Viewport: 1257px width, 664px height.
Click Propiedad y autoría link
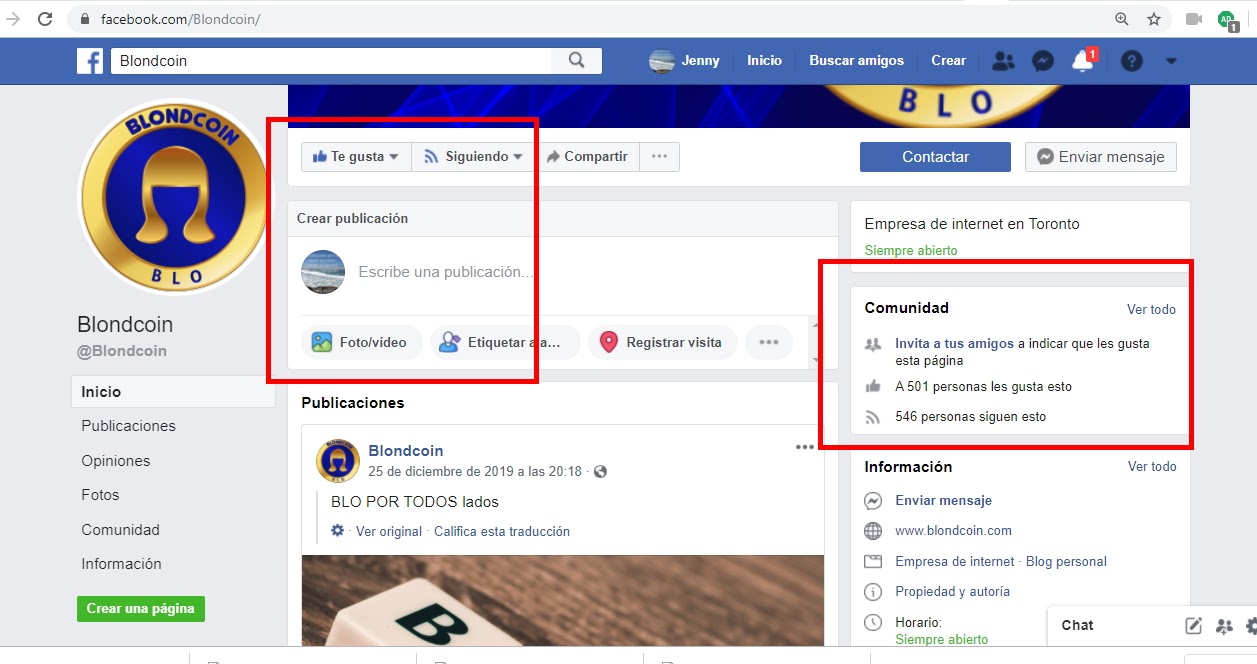[952, 591]
